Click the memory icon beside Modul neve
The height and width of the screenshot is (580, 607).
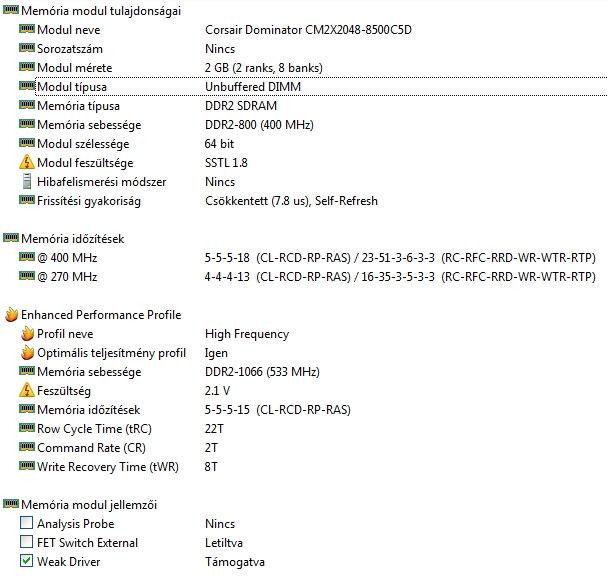click(27, 28)
